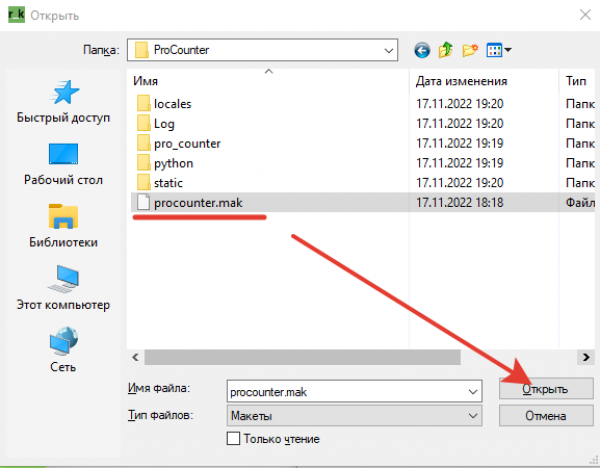This screenshot has height=468, width=600.
Task: Click date 17.11.2022 18:18 of procounter.mak
Action: point(460,202)
